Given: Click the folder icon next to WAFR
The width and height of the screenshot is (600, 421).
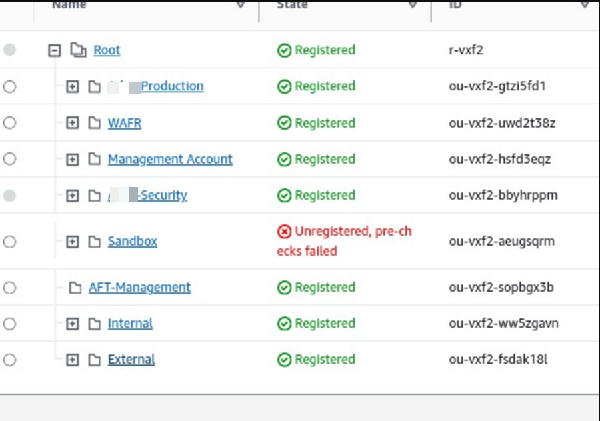Looking at the screenshot, I should click(95, 123).
